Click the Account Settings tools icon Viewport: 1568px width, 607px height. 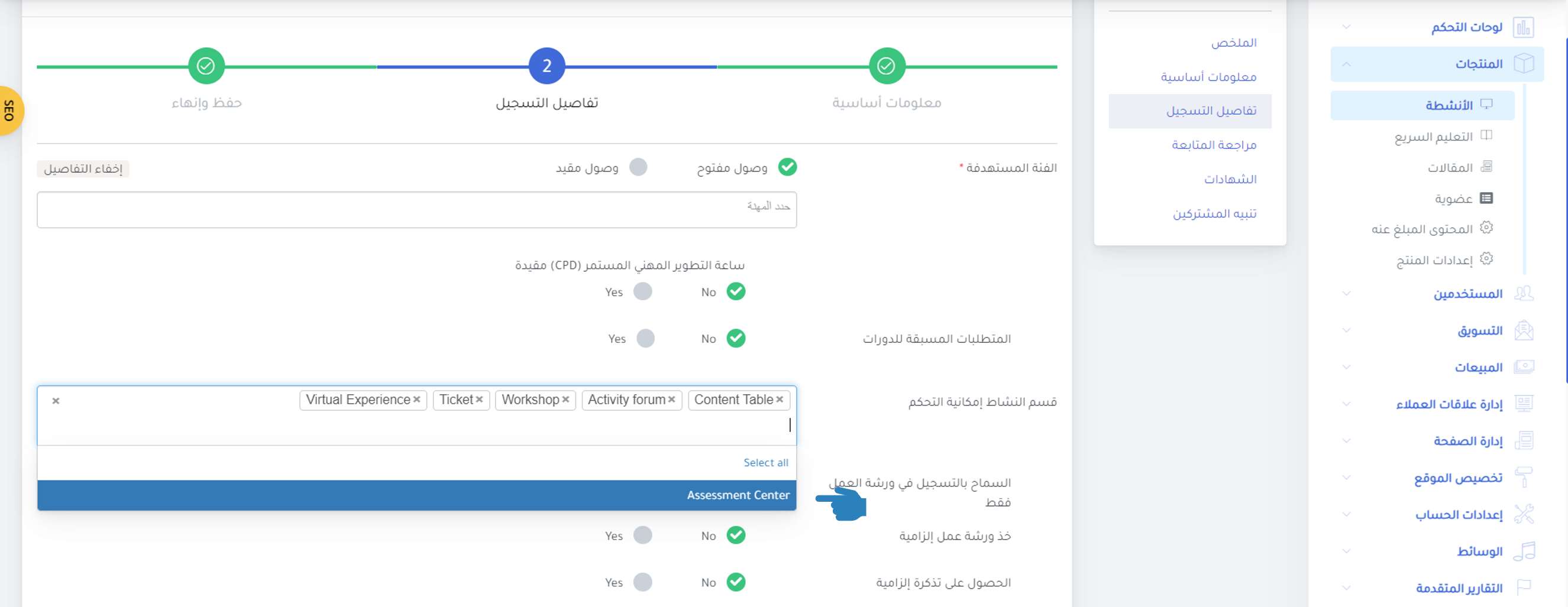1523,515
